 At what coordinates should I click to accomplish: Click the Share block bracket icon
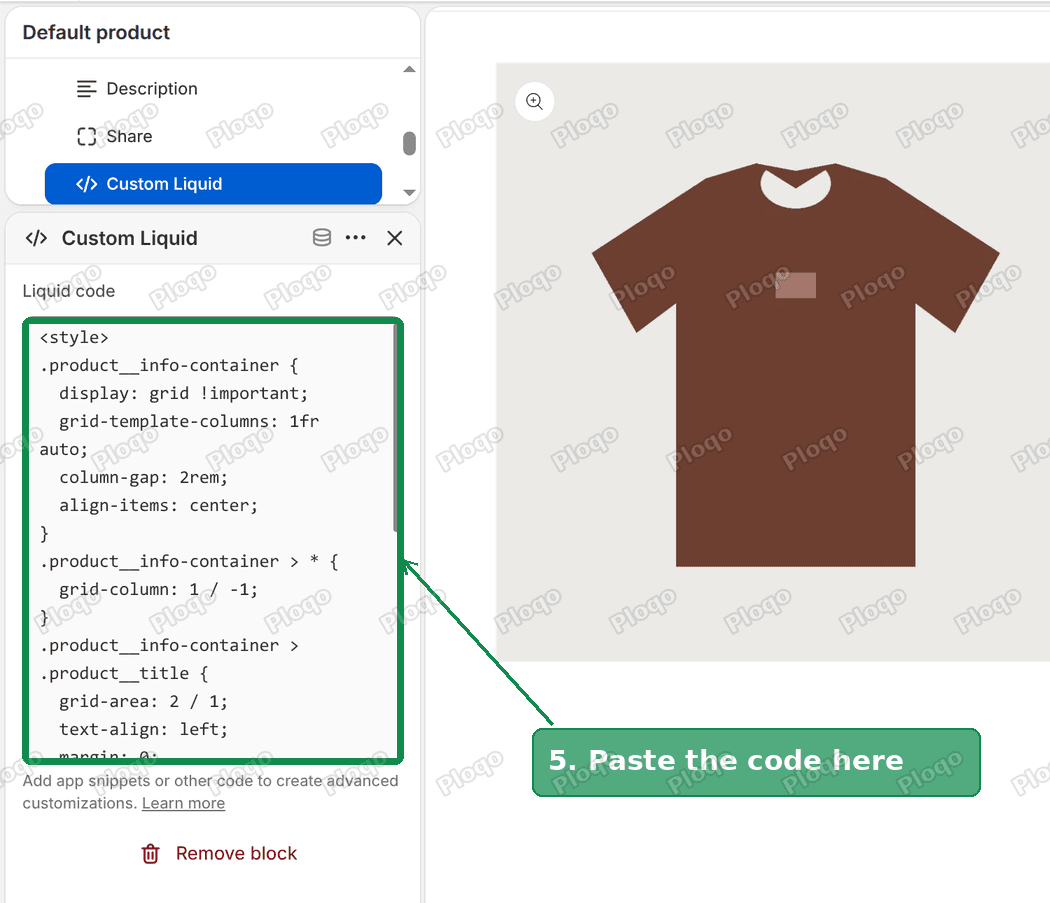tap(86, 137)
